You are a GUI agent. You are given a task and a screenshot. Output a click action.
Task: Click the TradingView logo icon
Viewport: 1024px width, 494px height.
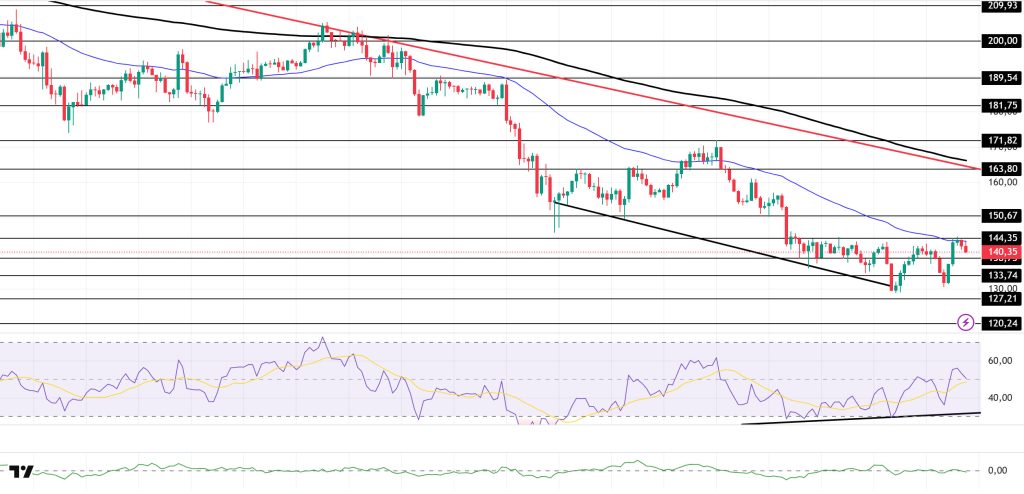pos(22,472)
